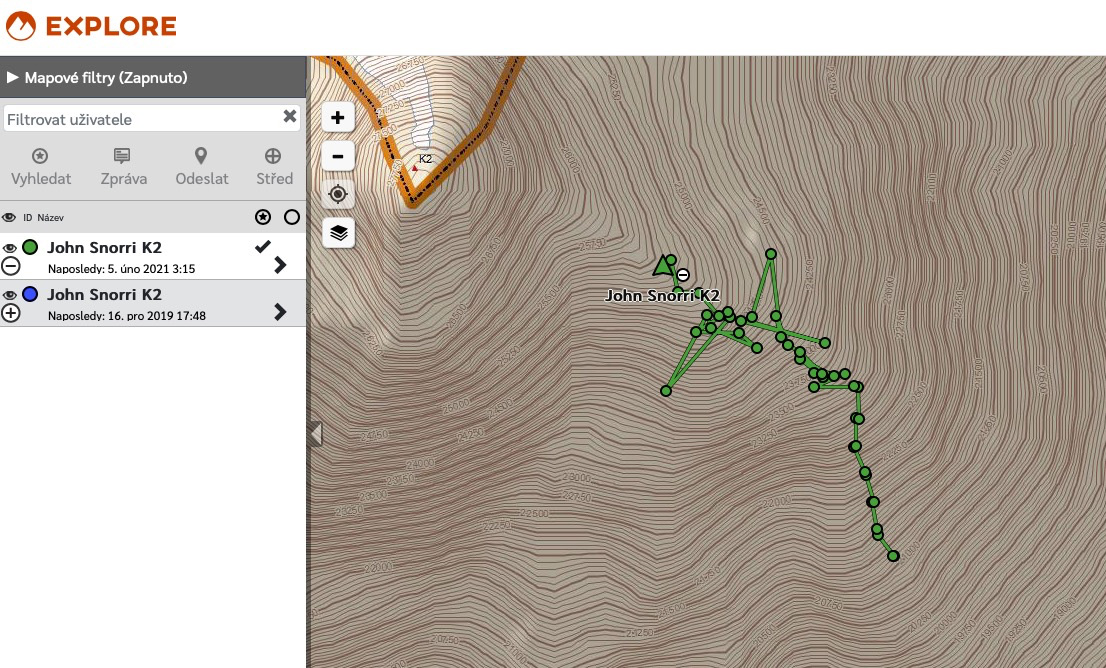Click the ID column header
This screenshot has height=668, width=1106.
(28, 217)
